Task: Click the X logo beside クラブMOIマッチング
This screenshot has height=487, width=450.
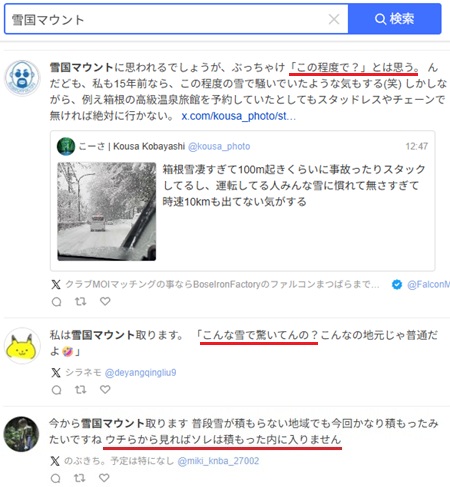Action: [56, 284]
